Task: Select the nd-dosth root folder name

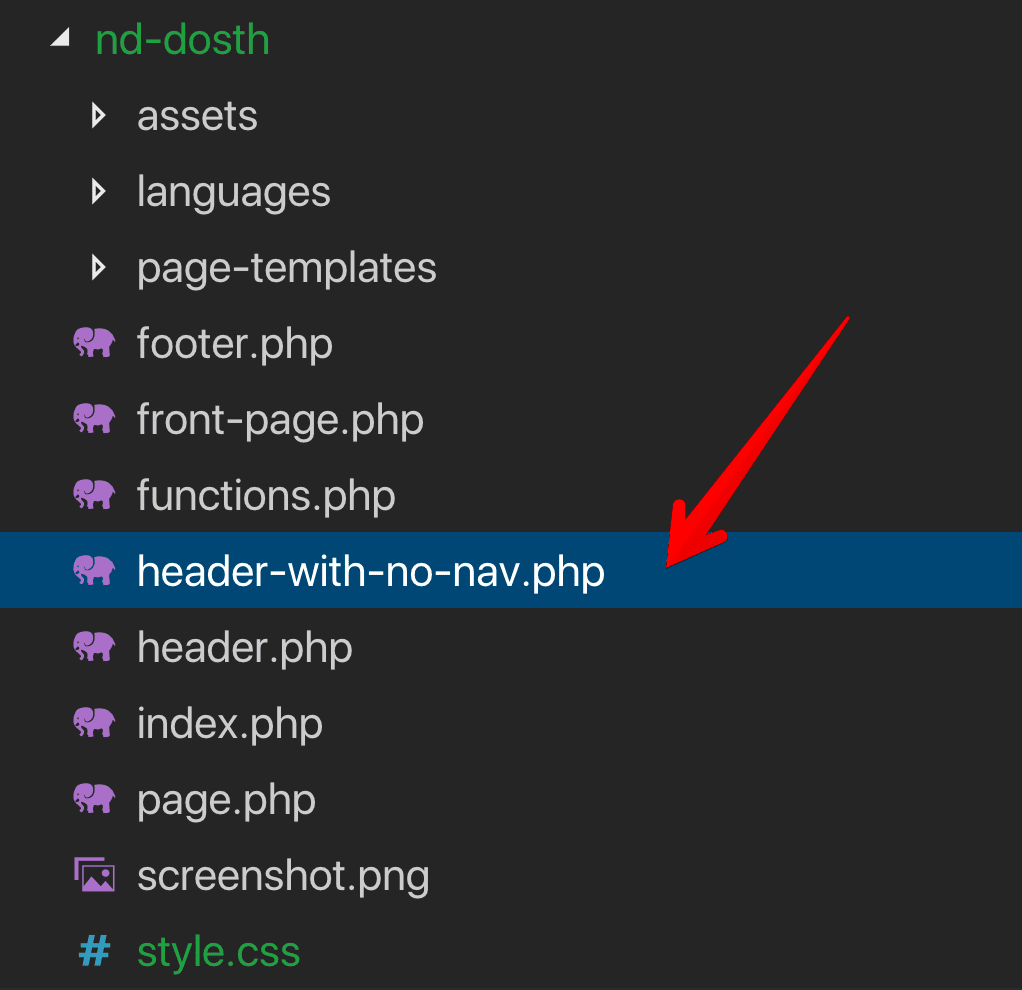Action: point(182,39)
